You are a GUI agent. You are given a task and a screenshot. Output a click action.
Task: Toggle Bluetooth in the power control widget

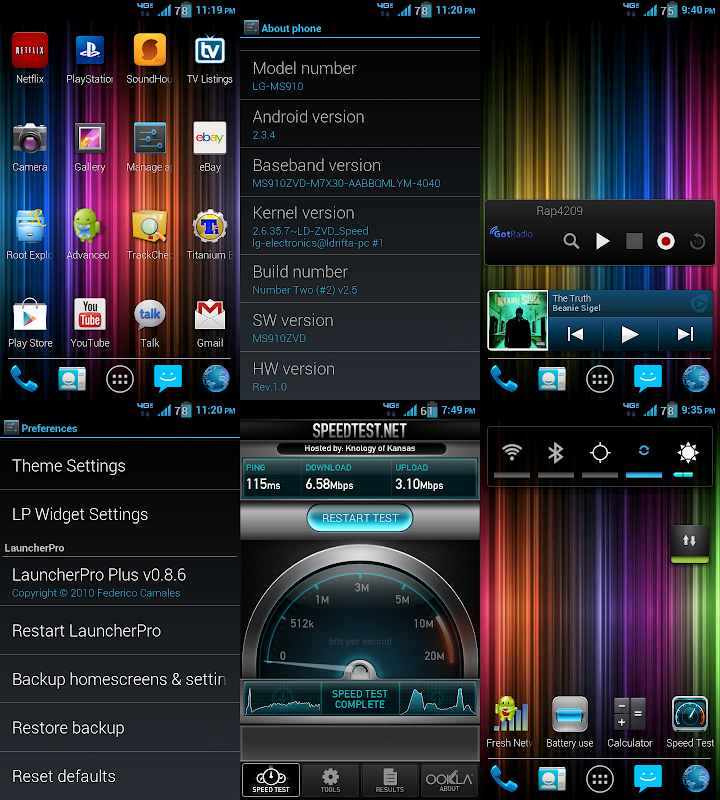pos(556,454)
